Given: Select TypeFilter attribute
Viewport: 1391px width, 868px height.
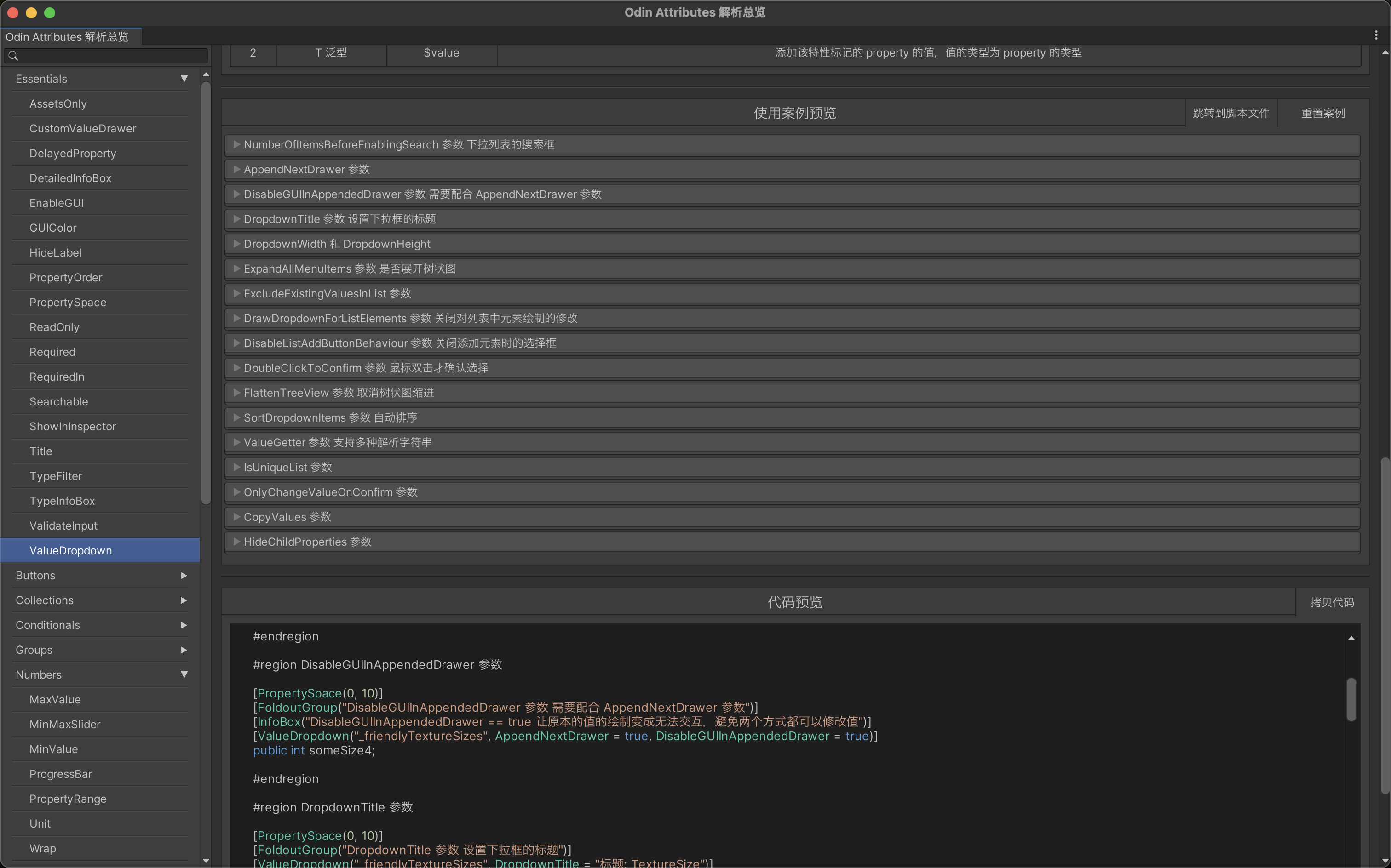Looking at the screenshot, I should pos(100,476).
